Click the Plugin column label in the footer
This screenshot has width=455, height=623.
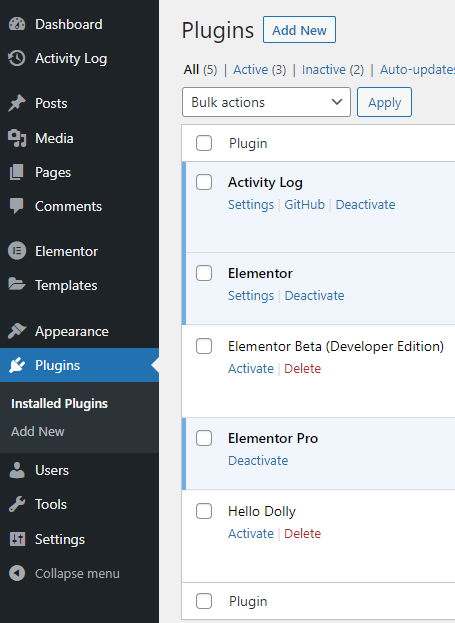(x=248, y=601)
